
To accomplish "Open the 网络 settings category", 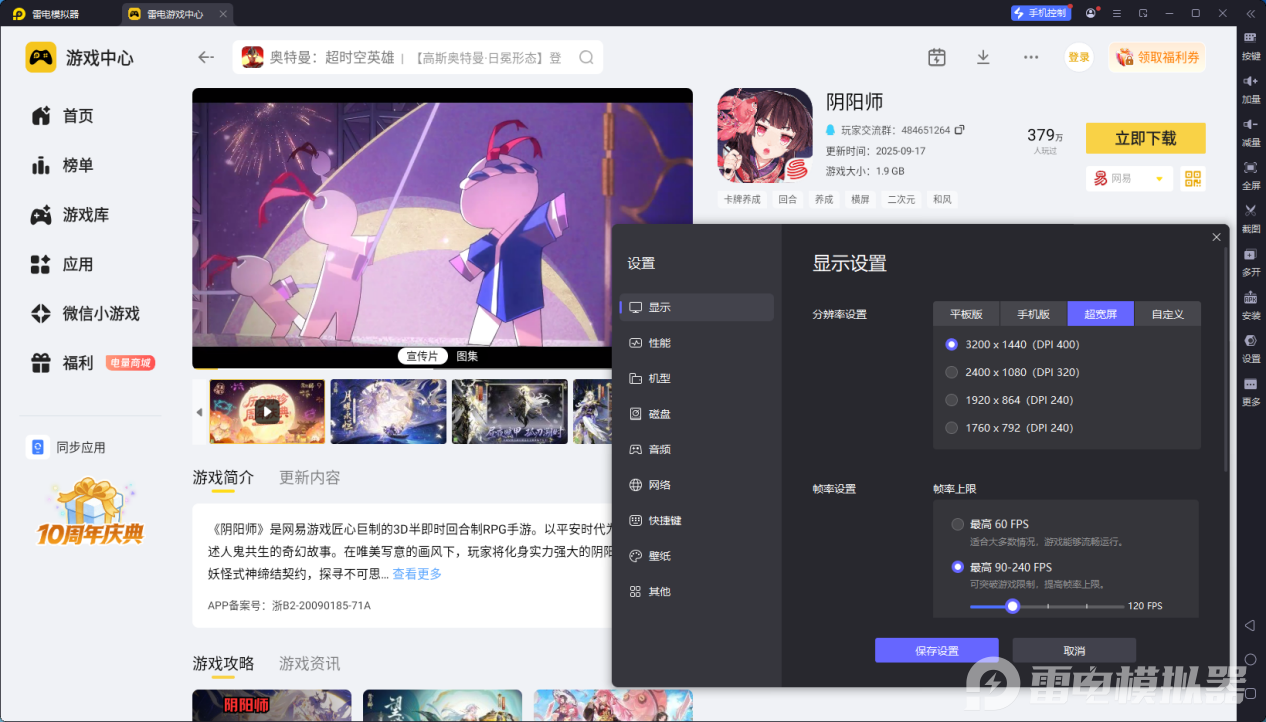I will (697, 485).
